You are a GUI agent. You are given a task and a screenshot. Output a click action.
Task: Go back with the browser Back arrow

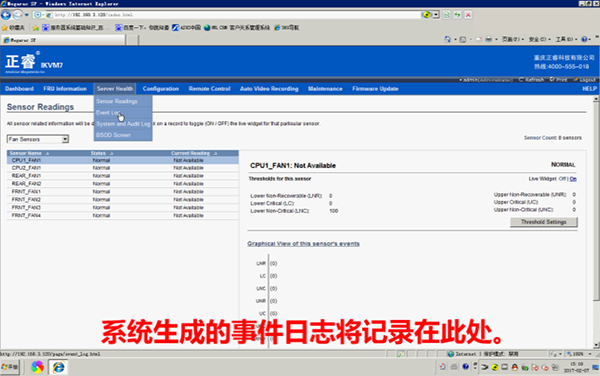6,15
